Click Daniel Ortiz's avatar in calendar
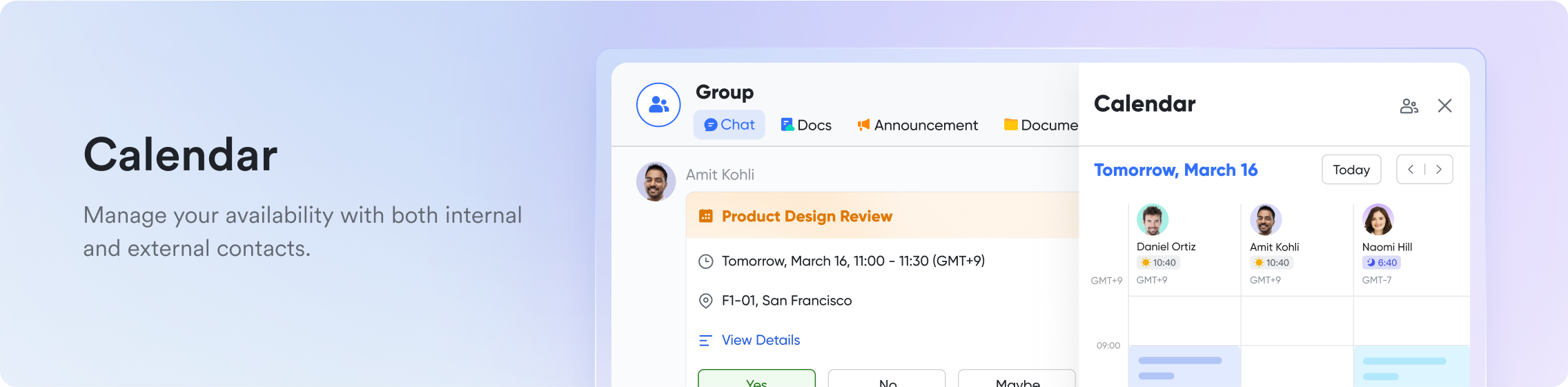The height and width of the screenshot is (387, 1568). (1152, 220)
